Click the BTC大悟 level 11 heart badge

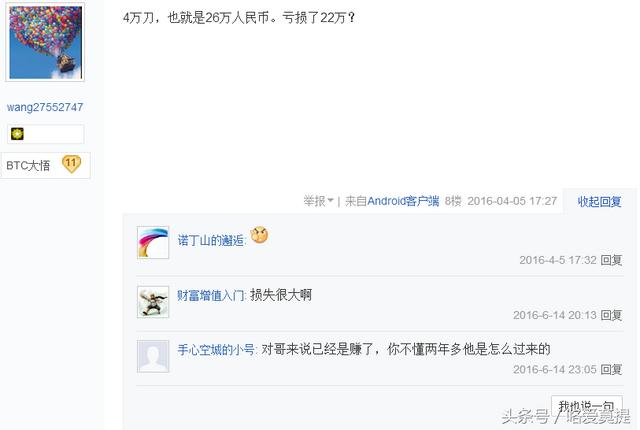coord(71,164)
